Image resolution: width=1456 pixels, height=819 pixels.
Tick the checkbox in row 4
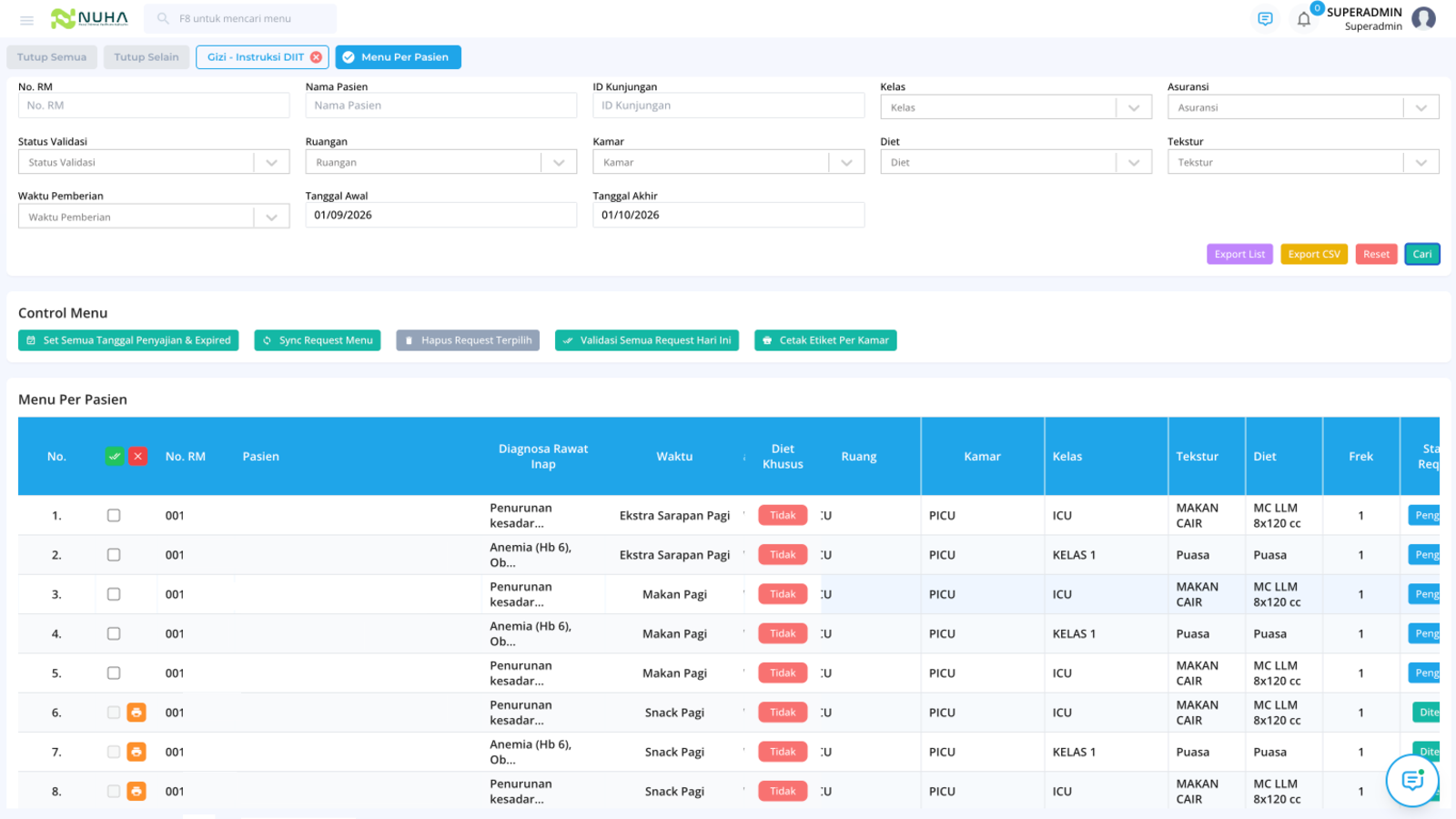click(x=114, y=633)
